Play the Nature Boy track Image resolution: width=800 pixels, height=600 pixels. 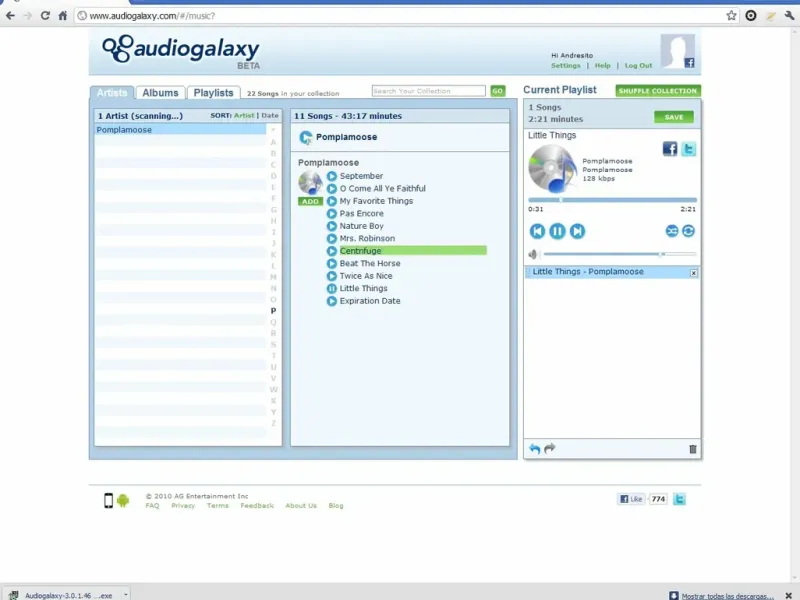tap(332, 226)
